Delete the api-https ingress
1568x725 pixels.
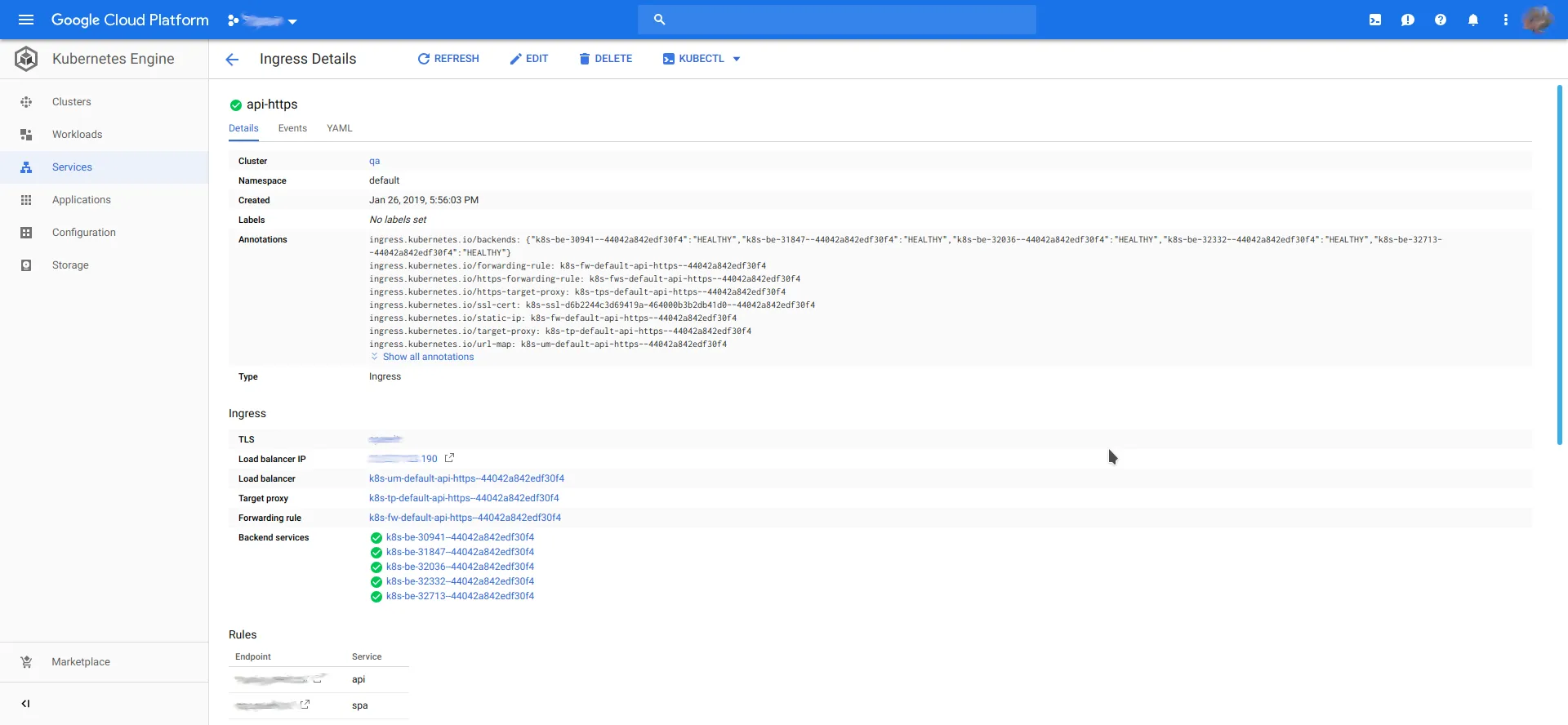(x=606, y=59)
